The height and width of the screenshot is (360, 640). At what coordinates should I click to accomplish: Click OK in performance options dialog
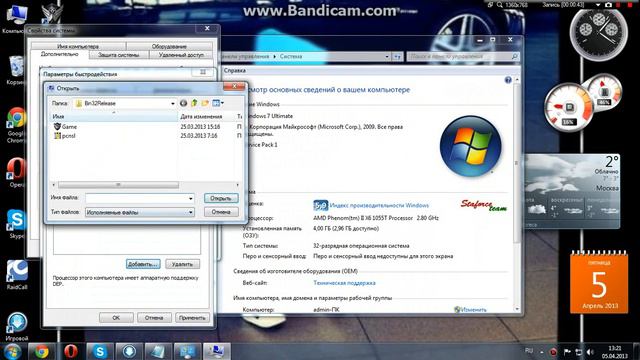[x=116, y=318]
